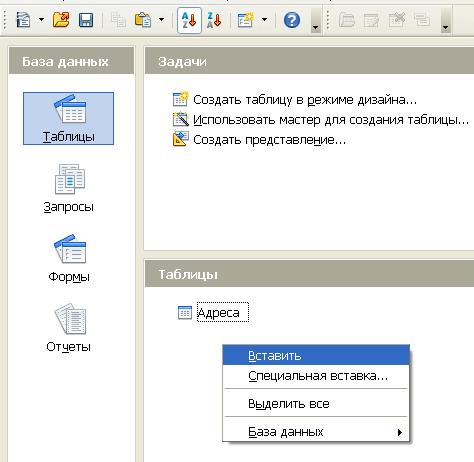Go to Отчеты in the database pane

[69, 328]
